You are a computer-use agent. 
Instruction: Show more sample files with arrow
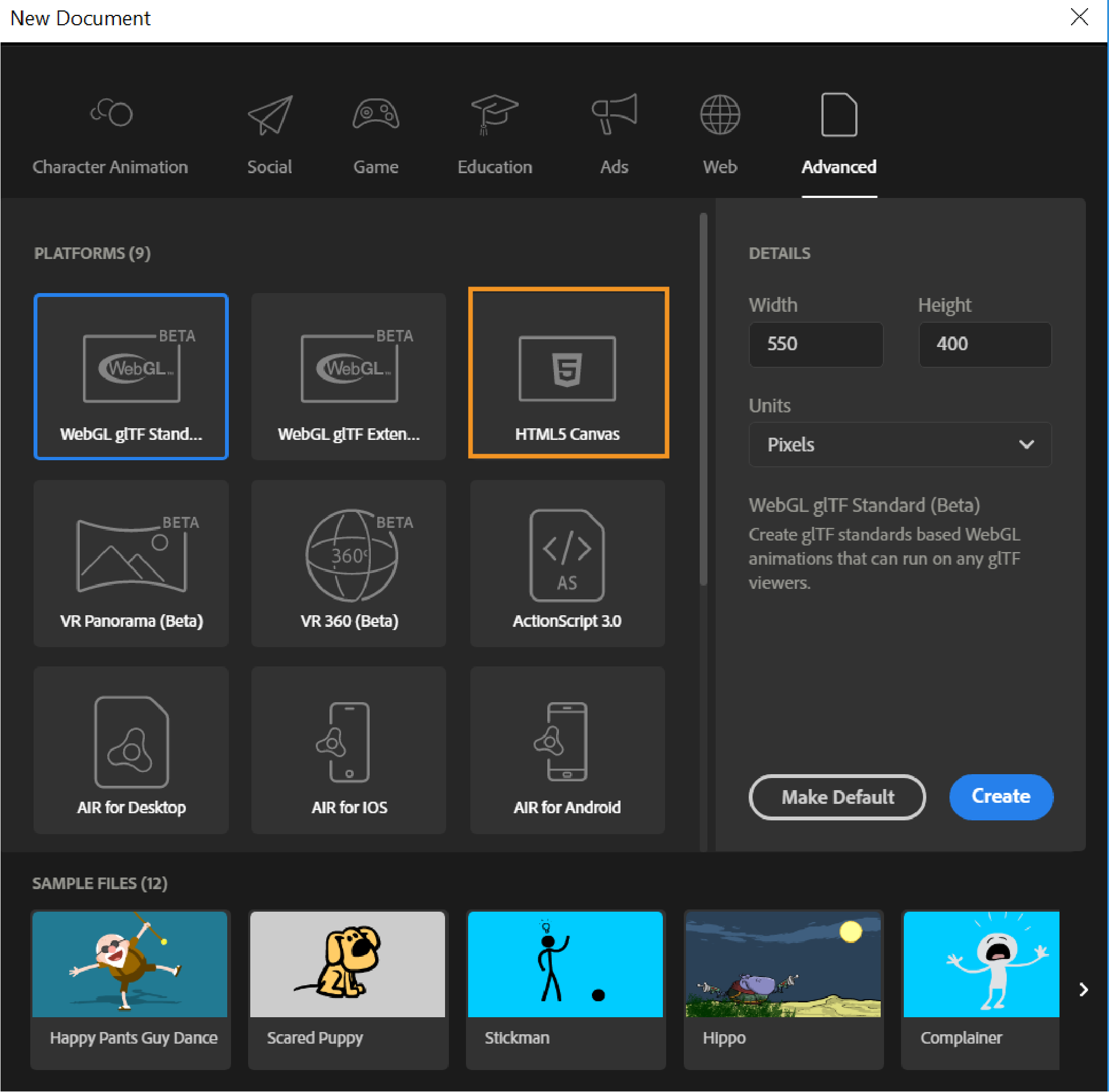point(1083,989)
